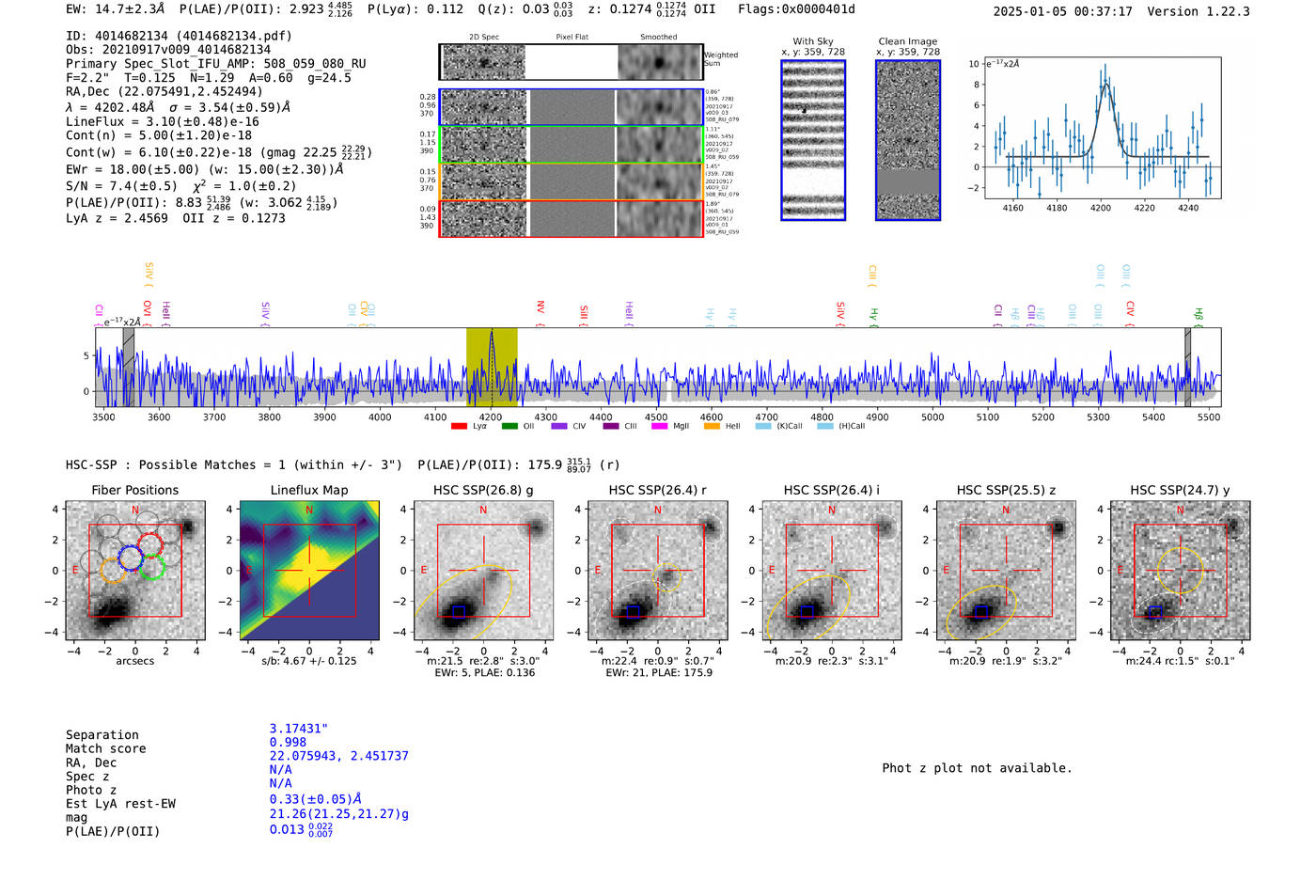
Task: Select the Match score value 0.998
Action: 289,743
